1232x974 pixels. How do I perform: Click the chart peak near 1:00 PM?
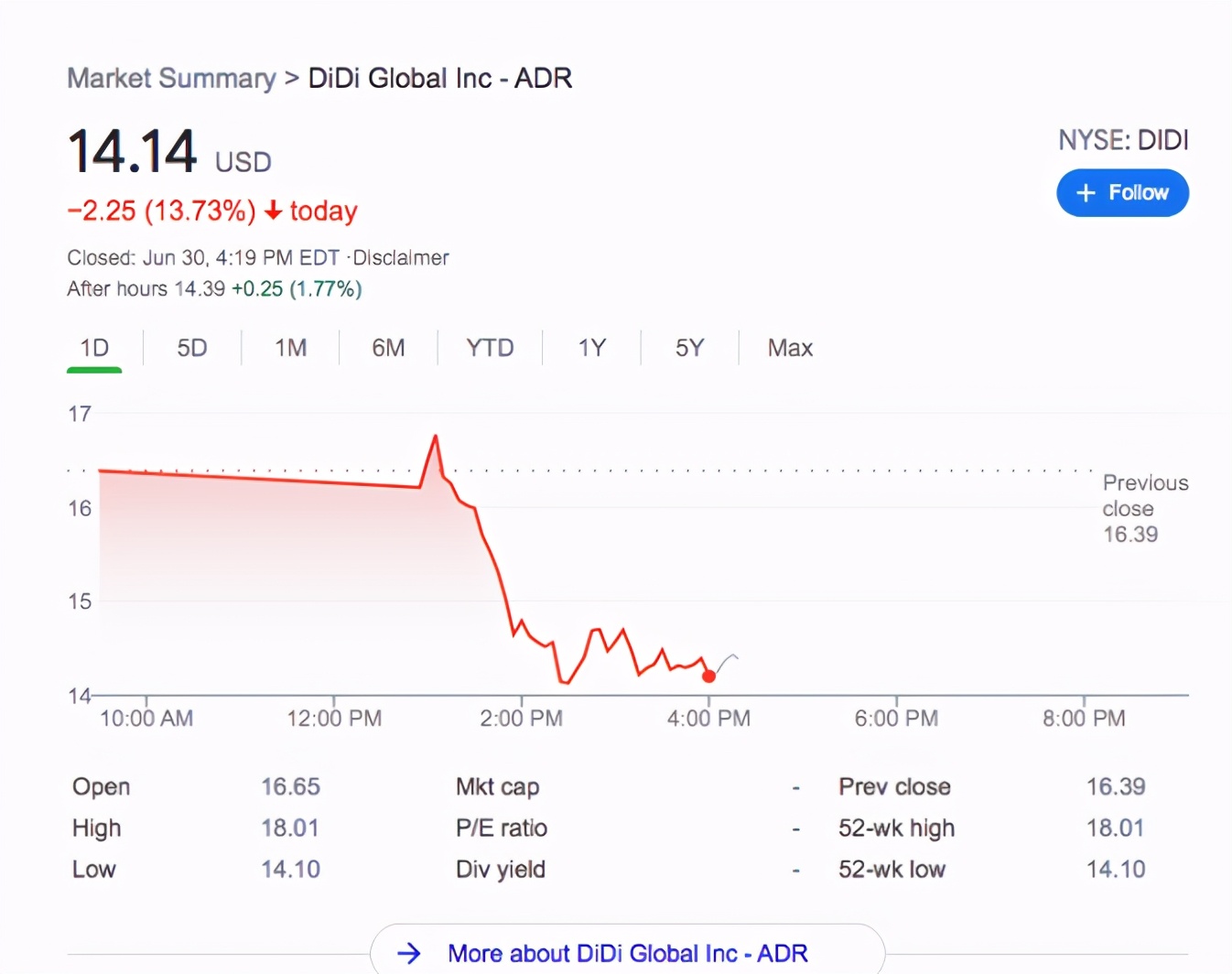(x=436, y=437)
